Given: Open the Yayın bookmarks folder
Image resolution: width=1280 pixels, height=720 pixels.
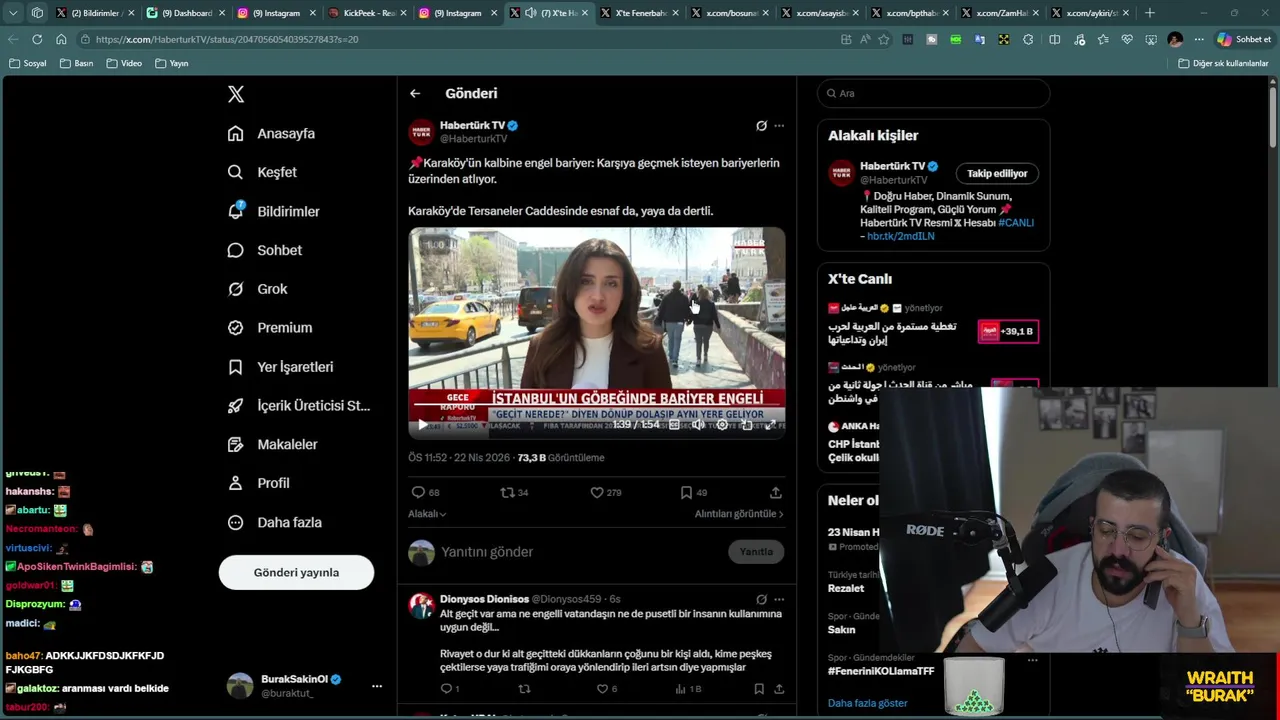Looking at the screenshot, I should click(x=172, y=63).
